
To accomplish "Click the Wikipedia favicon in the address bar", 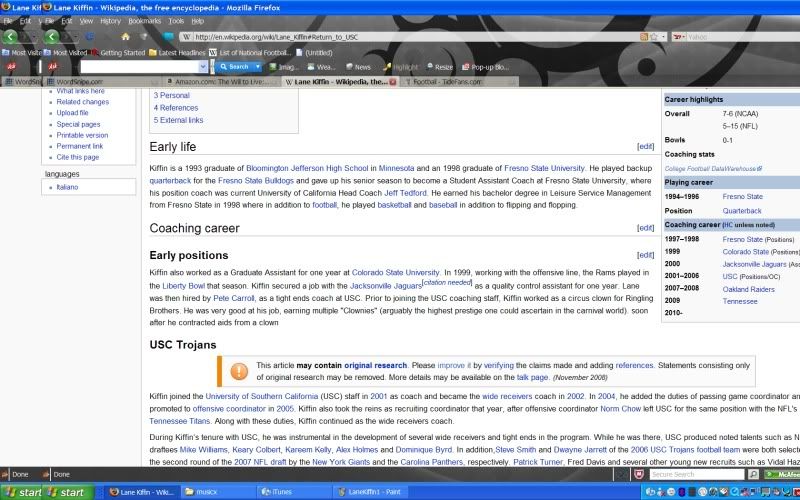I will tap(187, 37).
